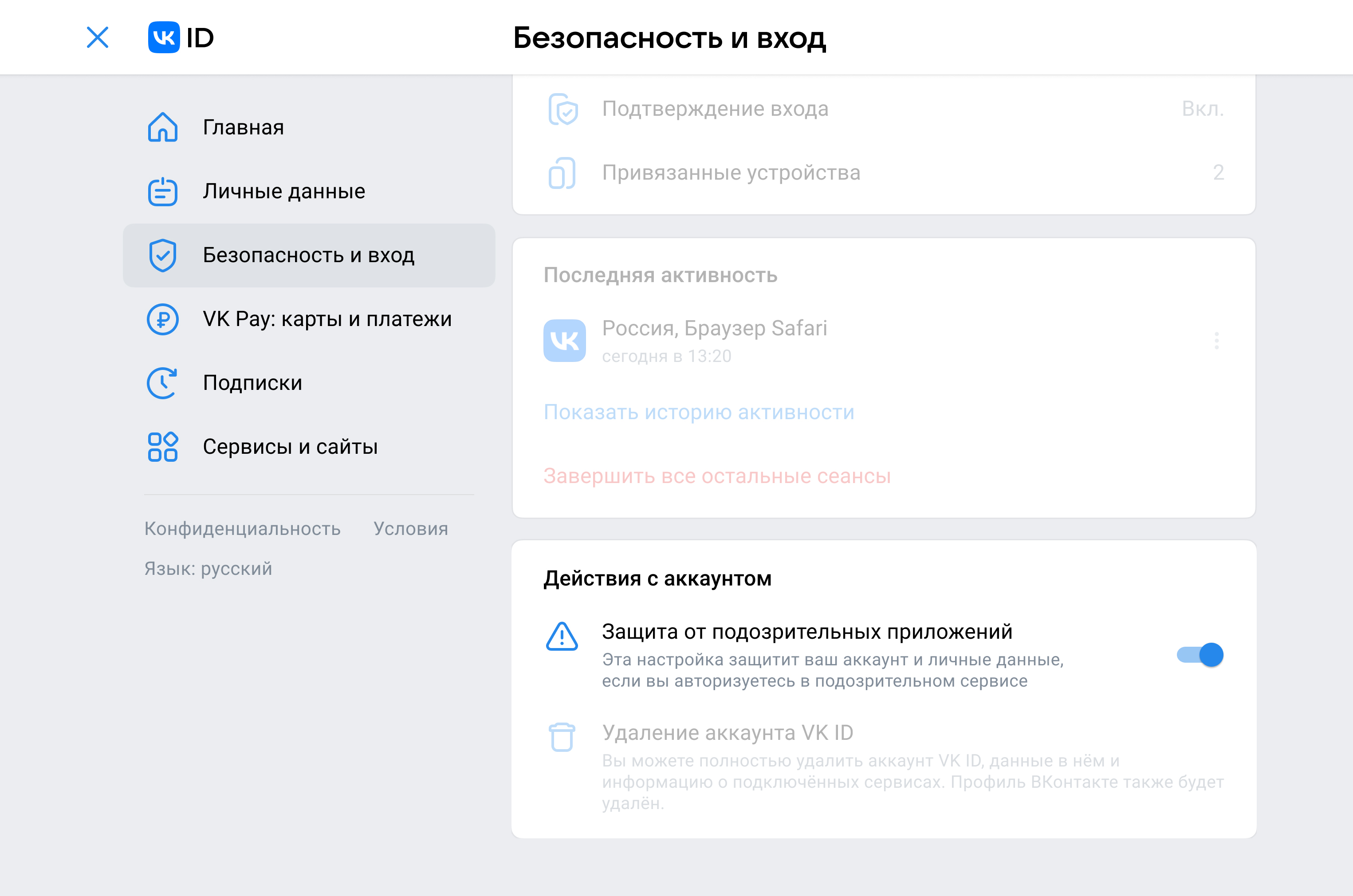
Task: Open the Главная section
Action: (309, 127)
